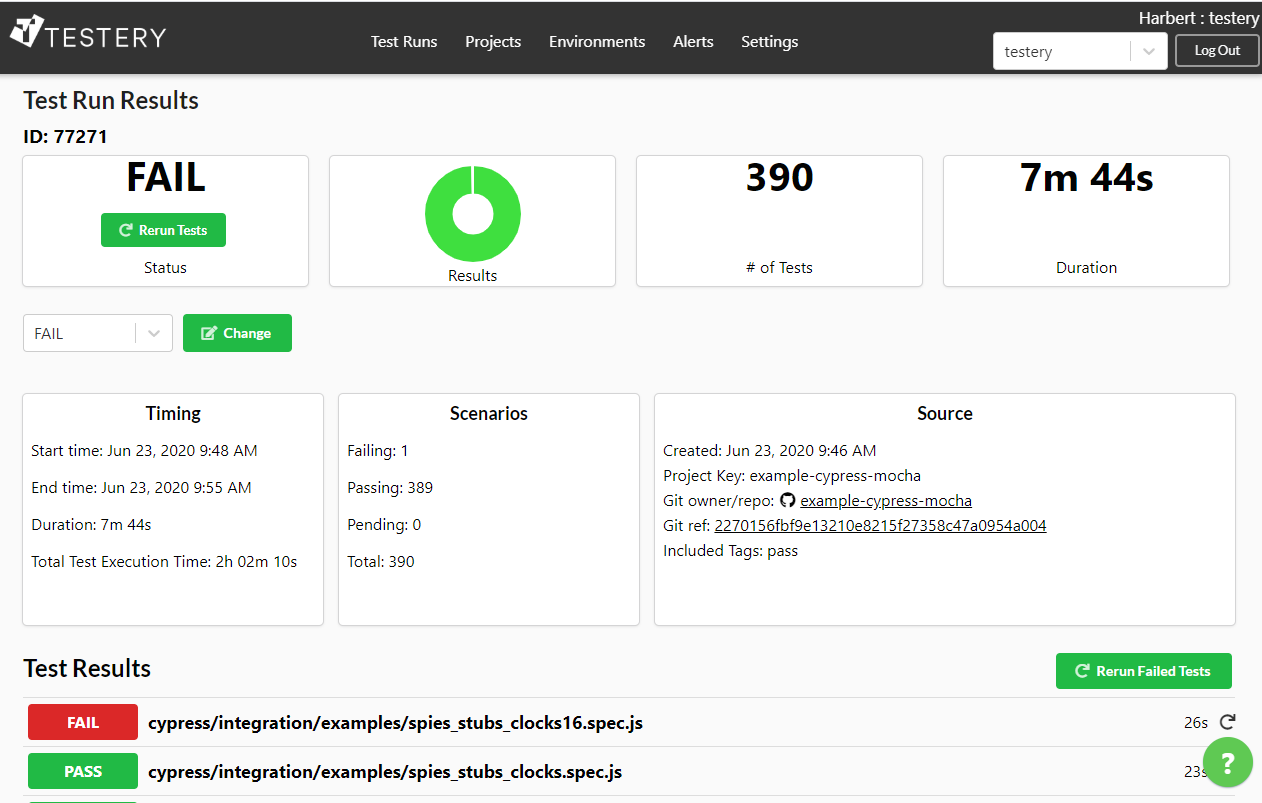Open spies_stubs_clocks16.spec.js test result

click(x=395, y=722)
